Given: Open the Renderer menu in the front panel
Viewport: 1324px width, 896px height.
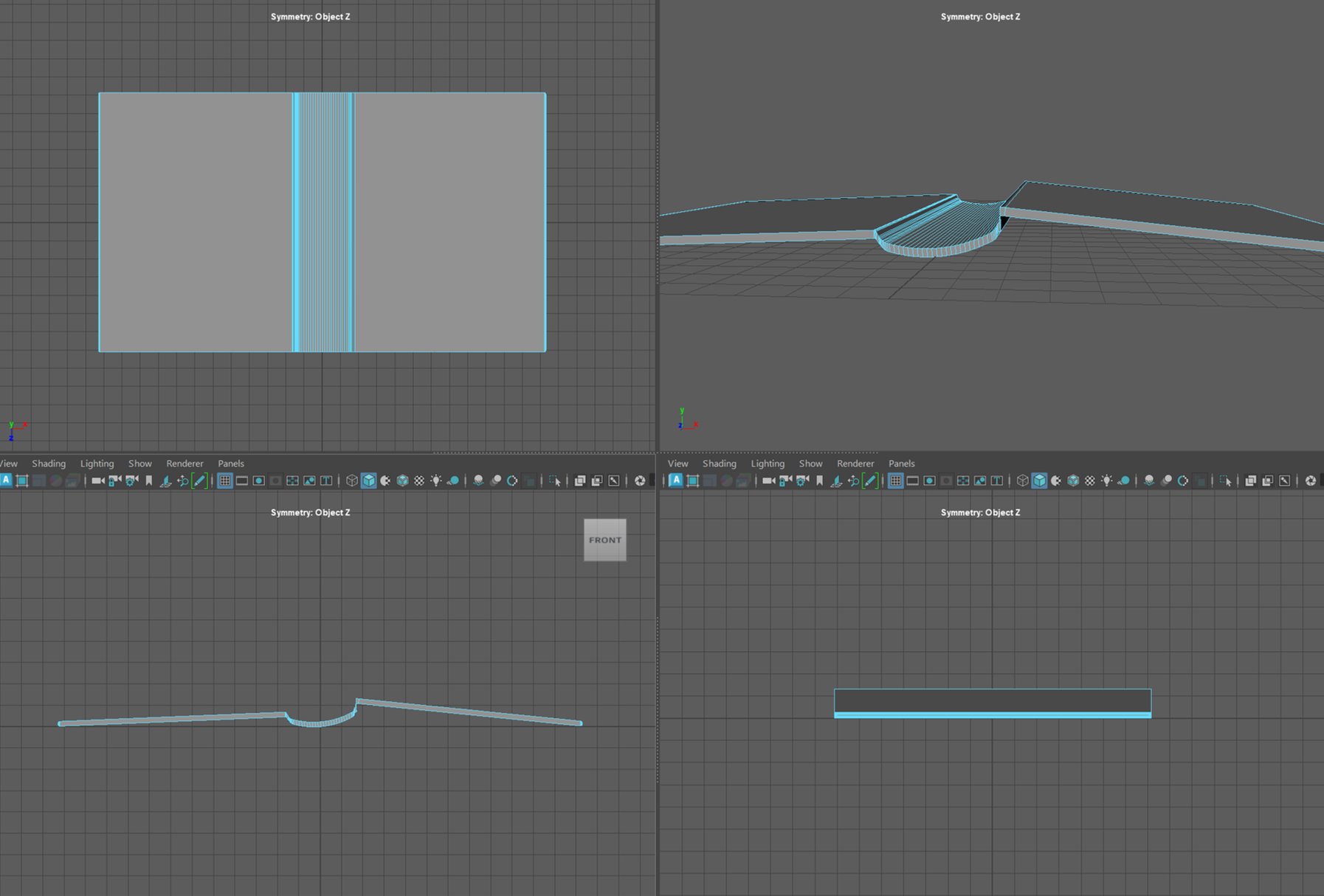Looking at the screenshot, I should [185, 463].
